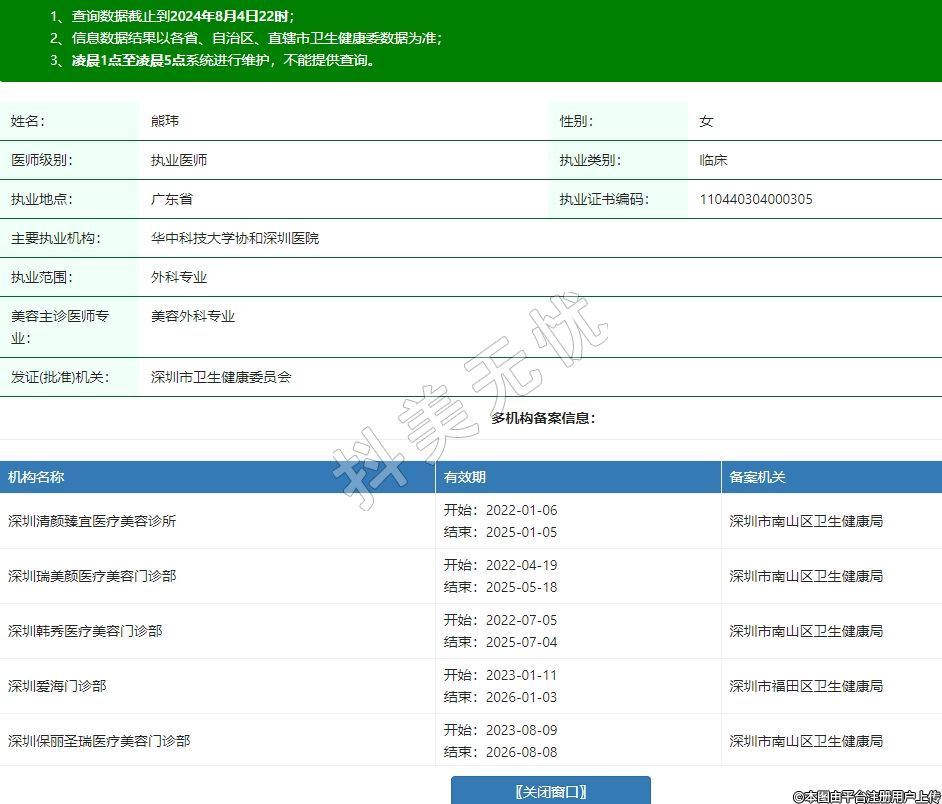The image size is (942, 804).
Task: Click the 临床 practice category value
Action: (x=714, y=160)
